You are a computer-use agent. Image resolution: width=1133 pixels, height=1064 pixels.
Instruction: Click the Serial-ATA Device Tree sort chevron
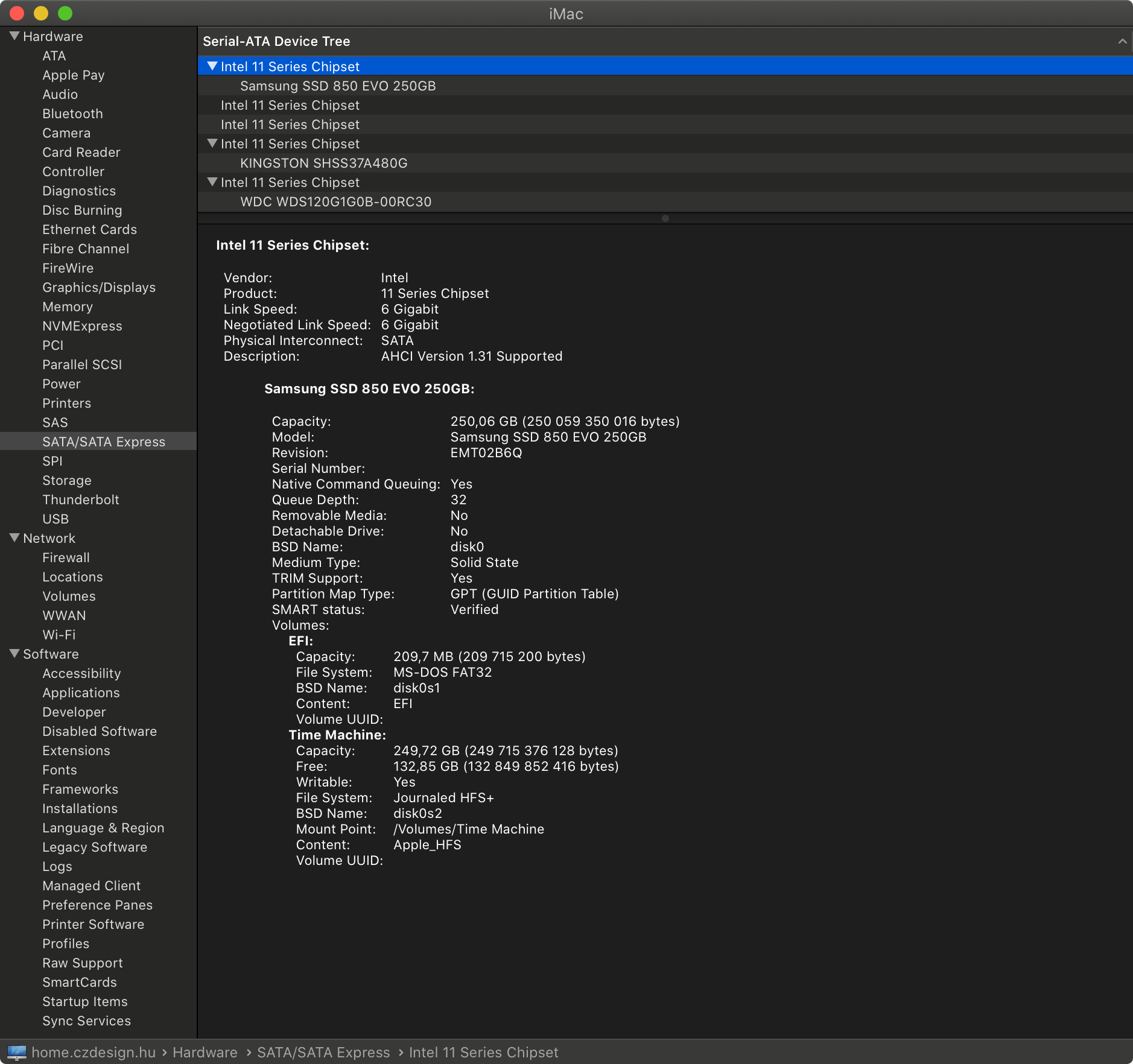coord(1122,41)
